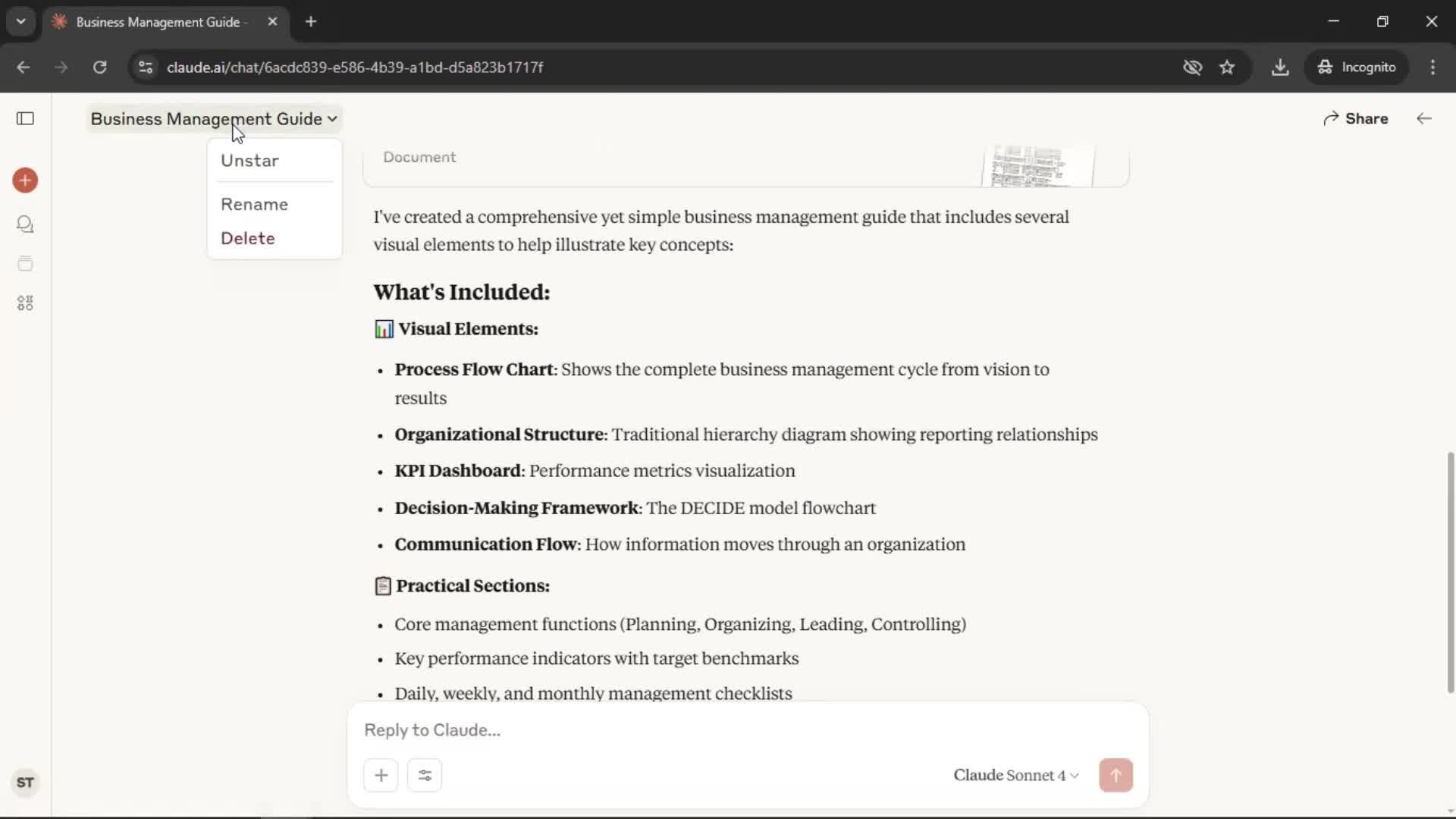
Task: Start a new chat with plus icon
Action: pos(25,180)
